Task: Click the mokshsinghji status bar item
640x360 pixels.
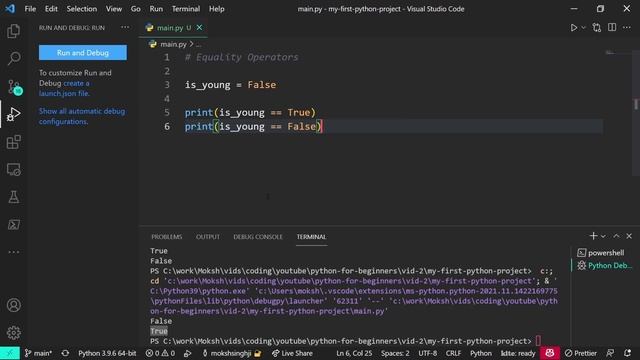Action: [231, 353]
